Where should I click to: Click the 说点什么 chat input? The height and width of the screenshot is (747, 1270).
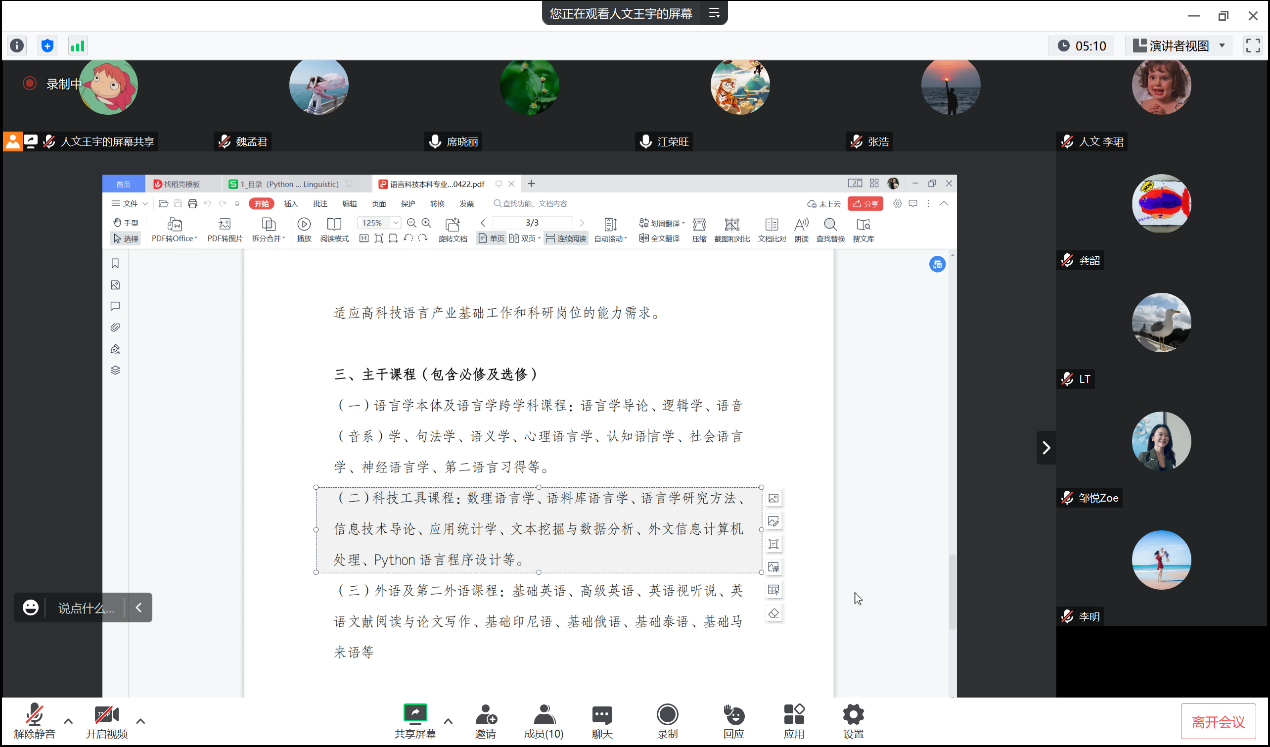coord(85,607)
